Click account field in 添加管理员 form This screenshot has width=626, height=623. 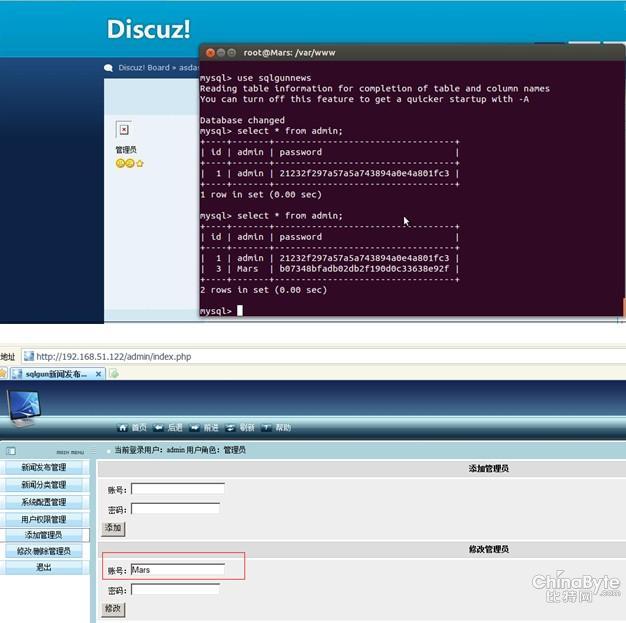(x=178, y=489)
